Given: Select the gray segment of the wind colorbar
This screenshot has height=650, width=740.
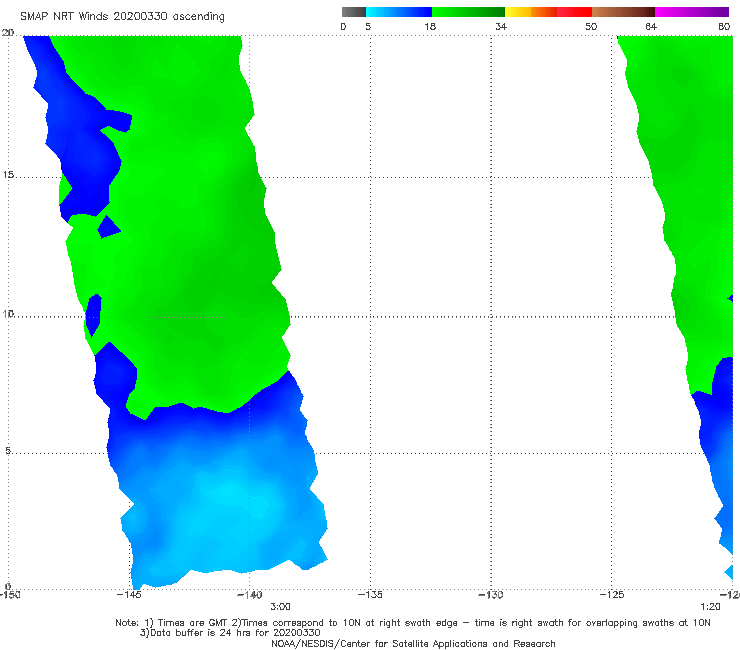Looking at the screenshot, I should [354, 12].
